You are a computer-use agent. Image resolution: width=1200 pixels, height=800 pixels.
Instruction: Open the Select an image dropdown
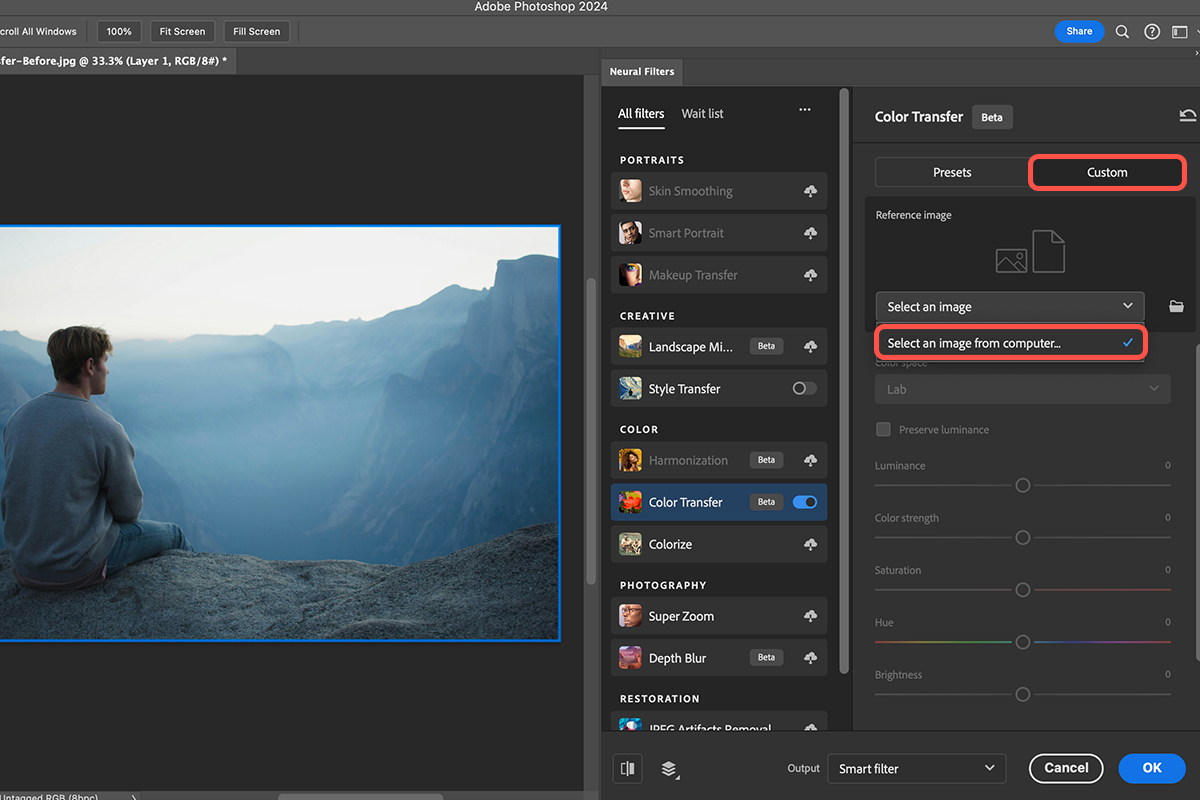[1009, 306]
